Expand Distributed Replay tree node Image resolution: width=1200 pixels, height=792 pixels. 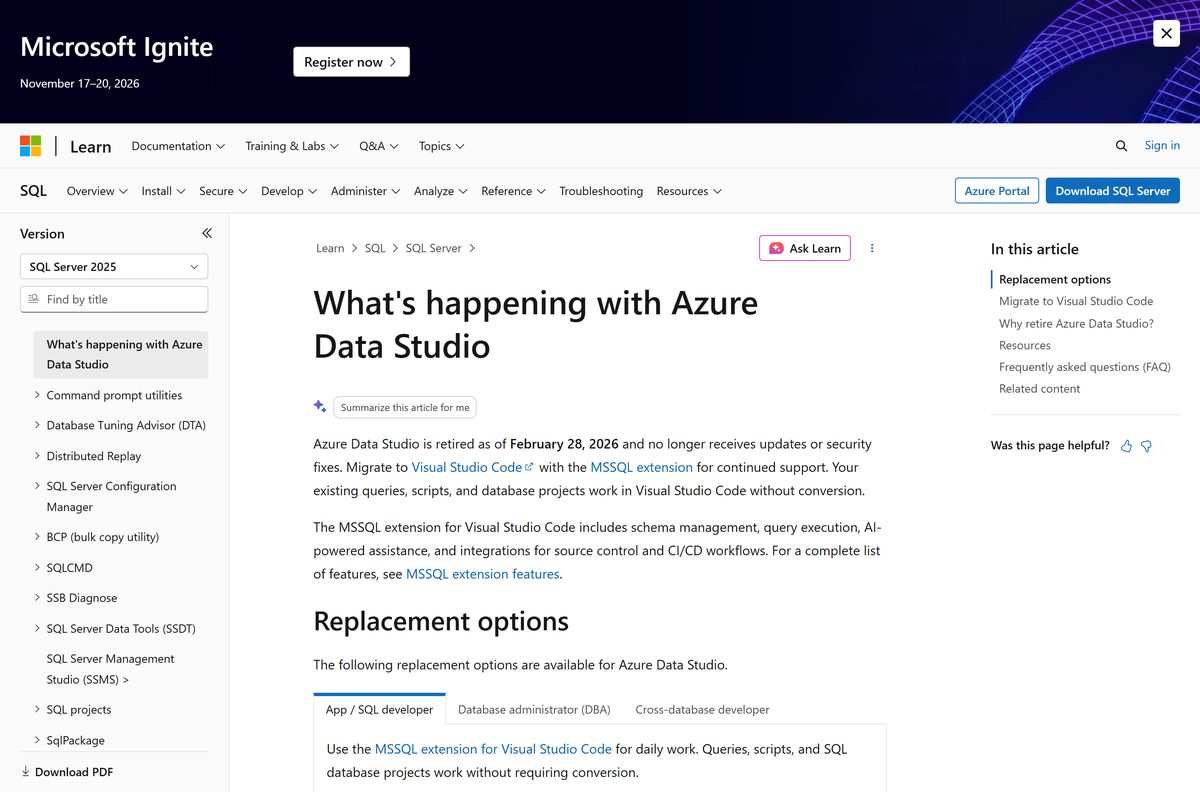37,456
